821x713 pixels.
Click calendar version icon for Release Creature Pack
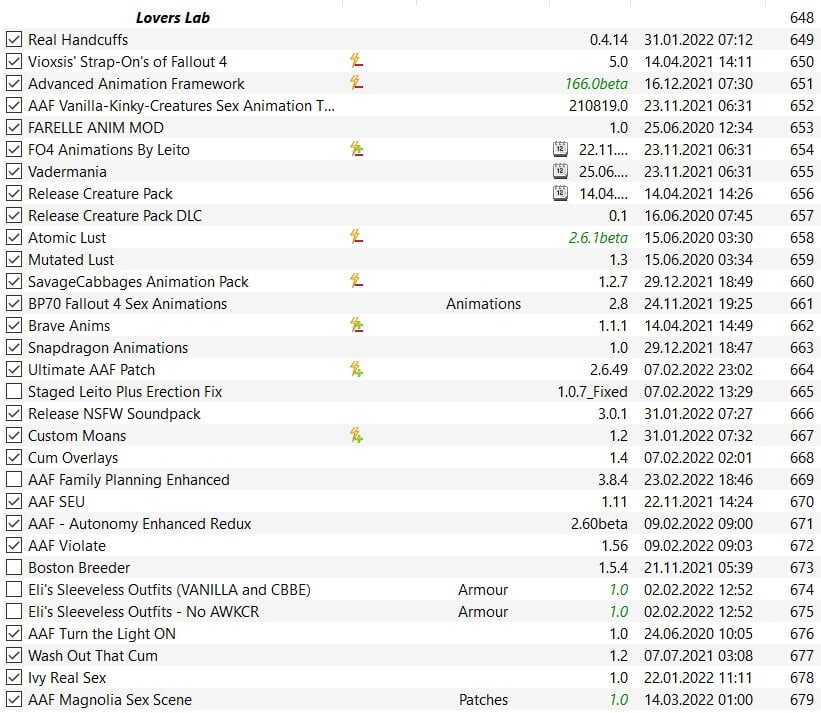click(560, 193)
